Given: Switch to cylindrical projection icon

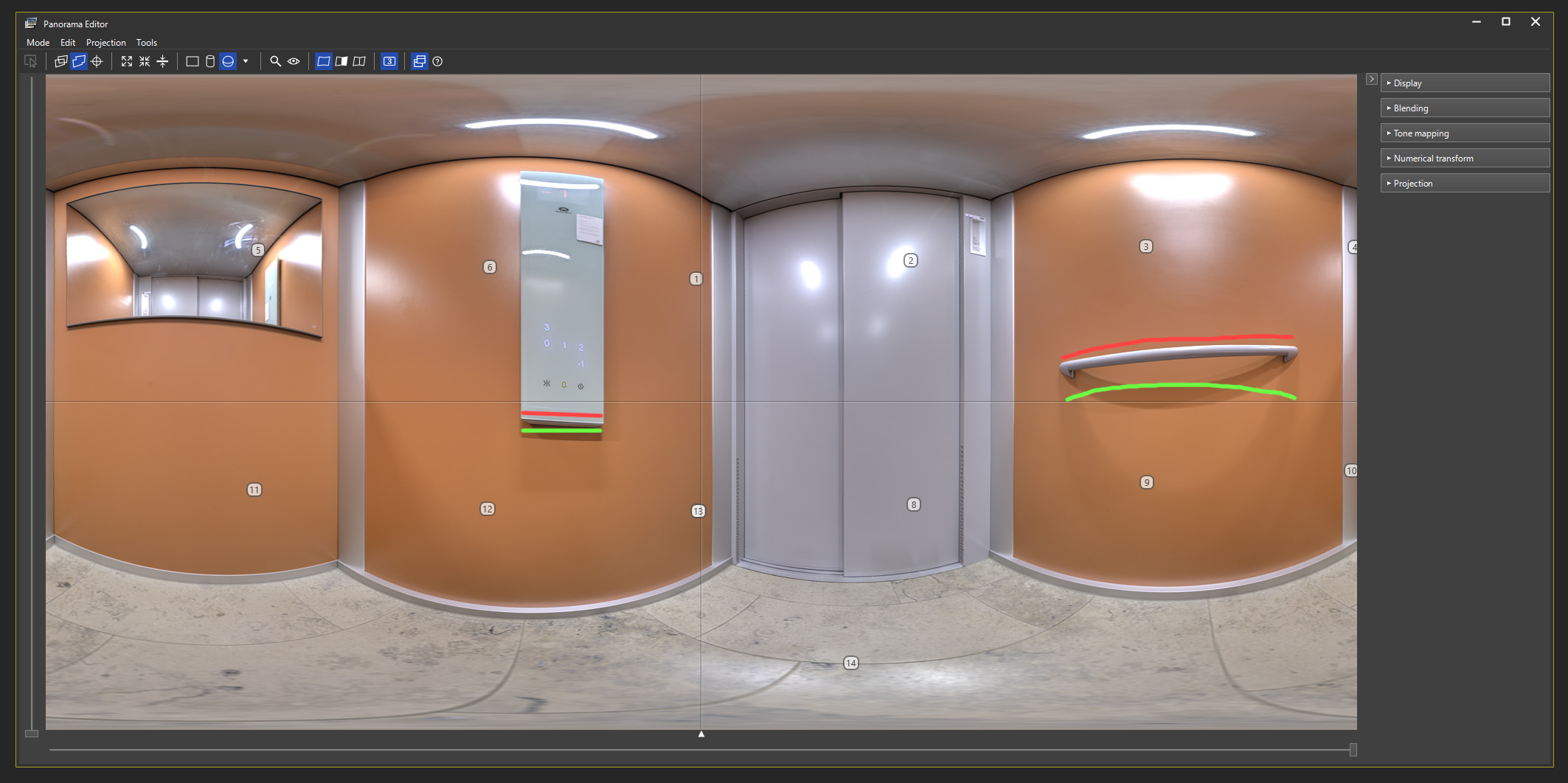Looking at the screenshot, I should [210, 62].
